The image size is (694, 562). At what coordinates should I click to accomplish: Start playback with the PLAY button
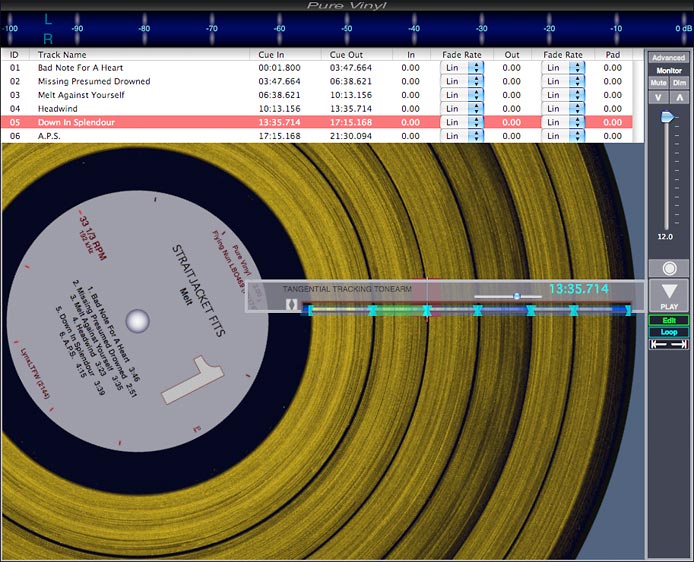(x=669, y=296)
